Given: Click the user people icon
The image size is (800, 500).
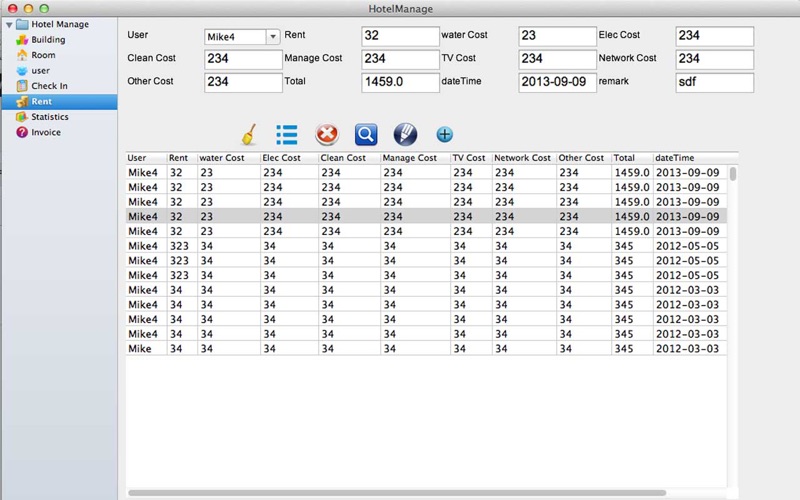Looking at the screenshot, I should point(21,70).
